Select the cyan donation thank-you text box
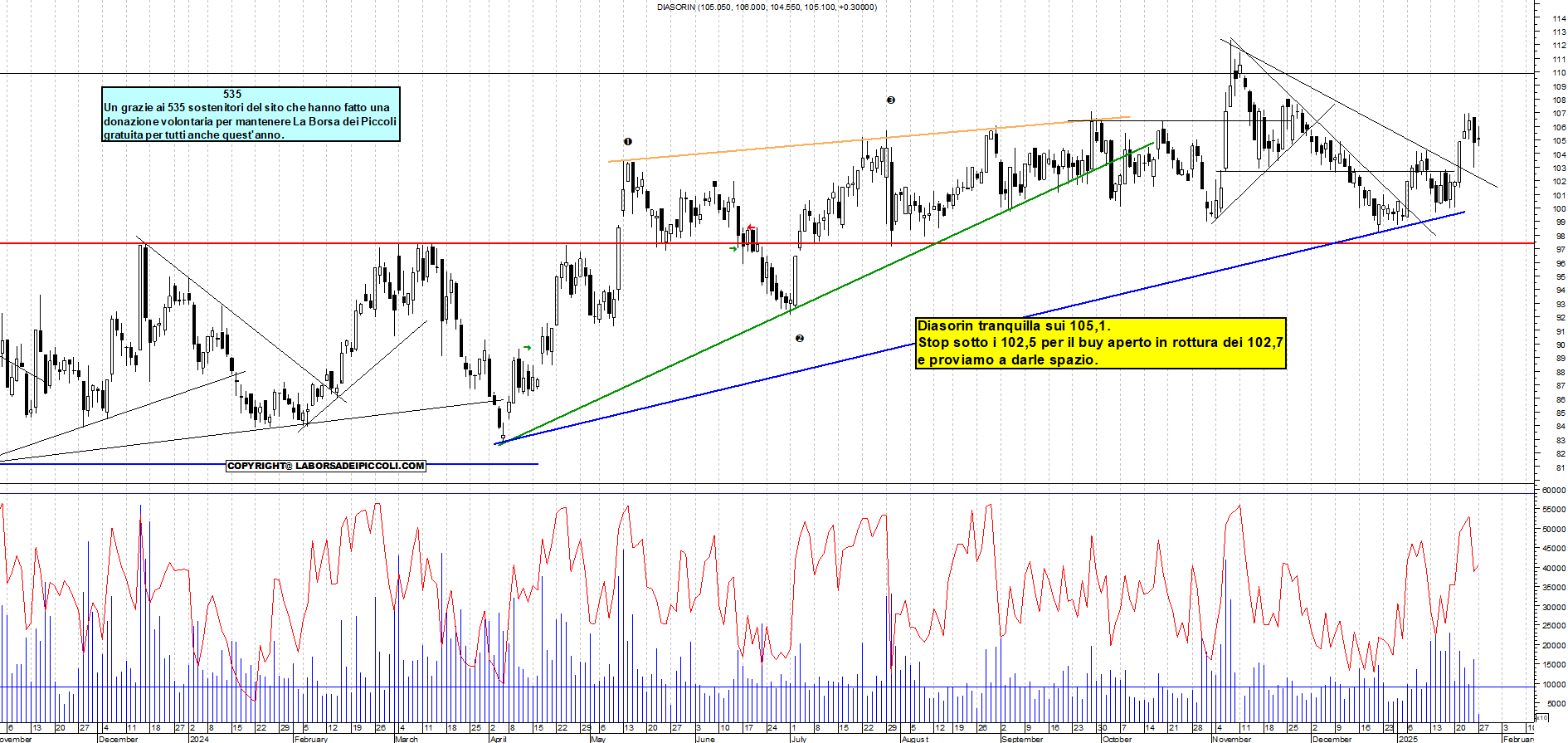 [251, 114]
